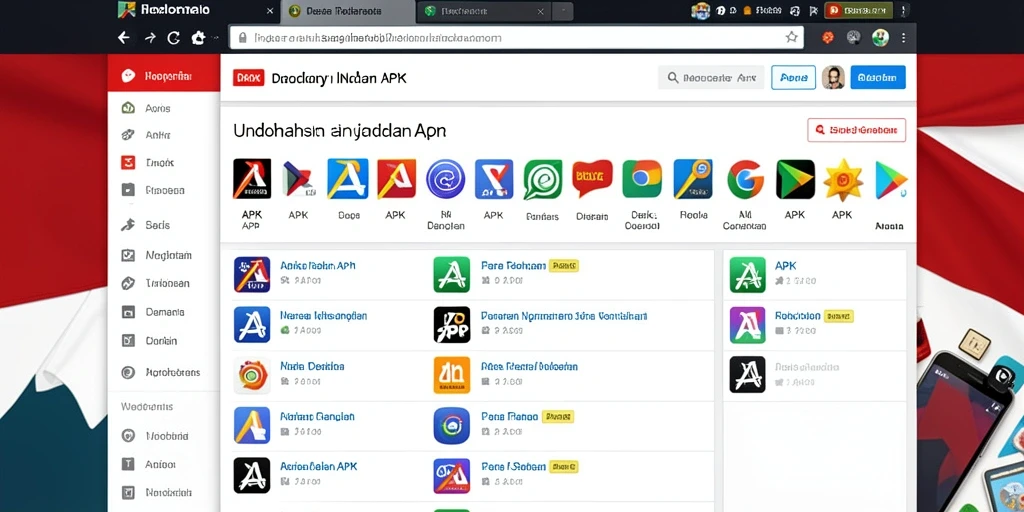Reload the page with the circular arrow
This screenshot has width=1024, height=512.
174,38
